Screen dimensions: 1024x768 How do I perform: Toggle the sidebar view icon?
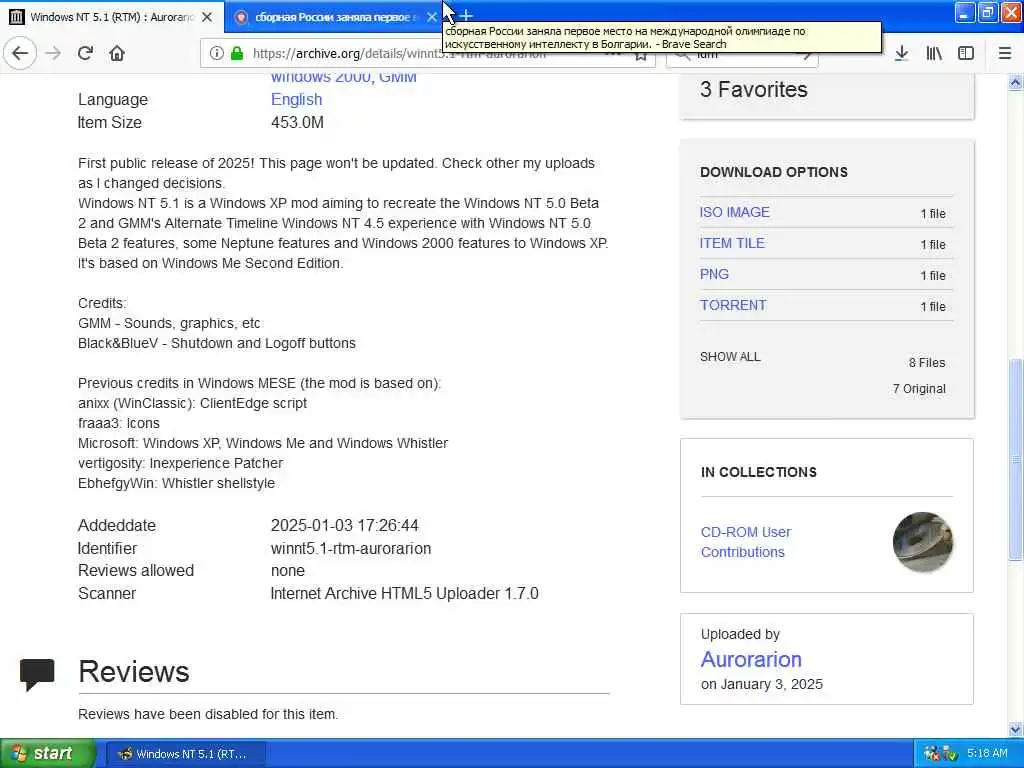[x=966, y=53]
